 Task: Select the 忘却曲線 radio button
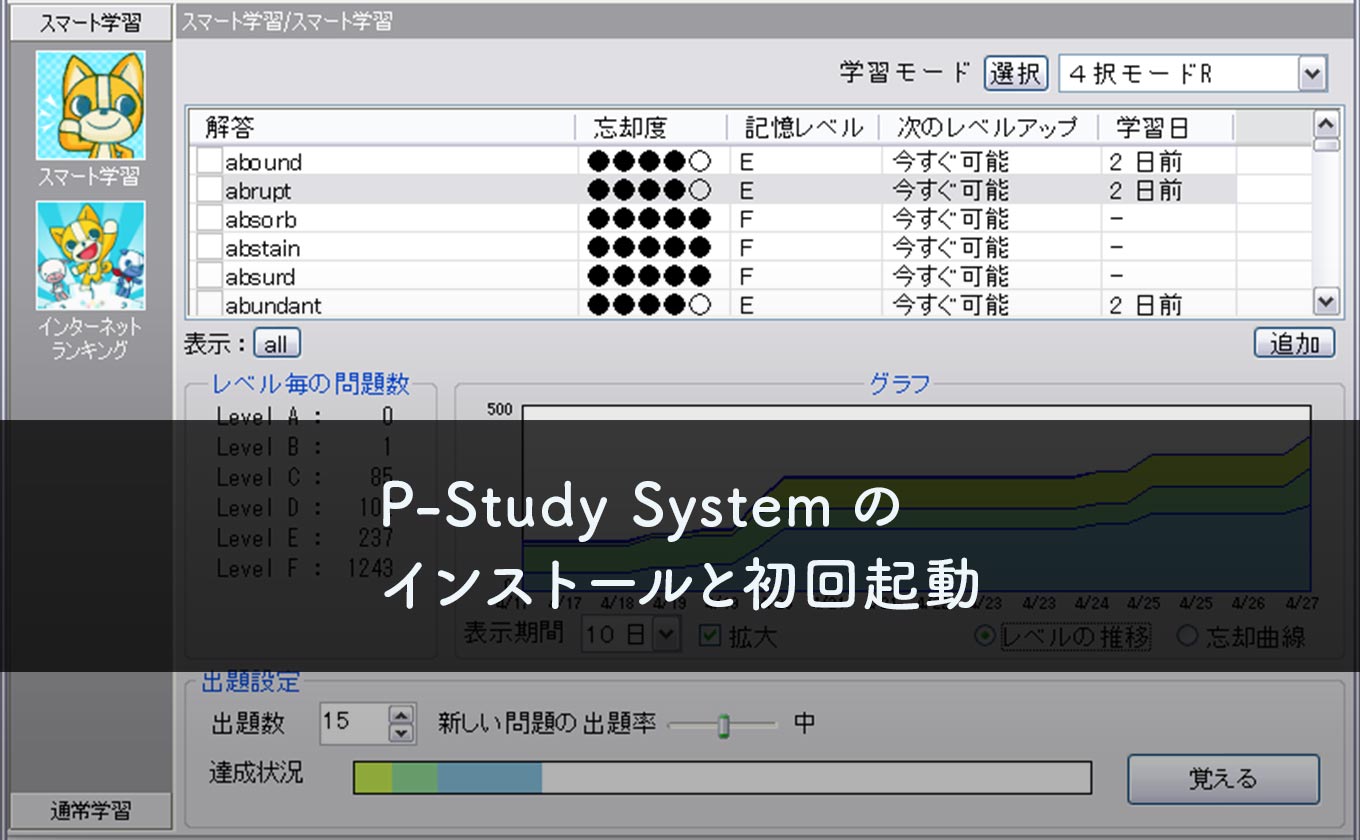click(1188, 636)
